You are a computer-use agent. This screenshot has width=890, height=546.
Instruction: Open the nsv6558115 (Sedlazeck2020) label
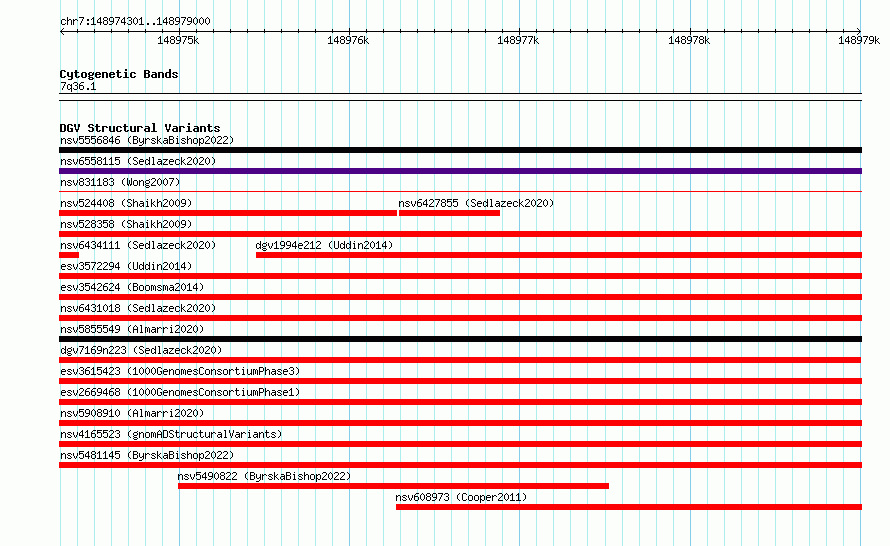pos(138,161)
